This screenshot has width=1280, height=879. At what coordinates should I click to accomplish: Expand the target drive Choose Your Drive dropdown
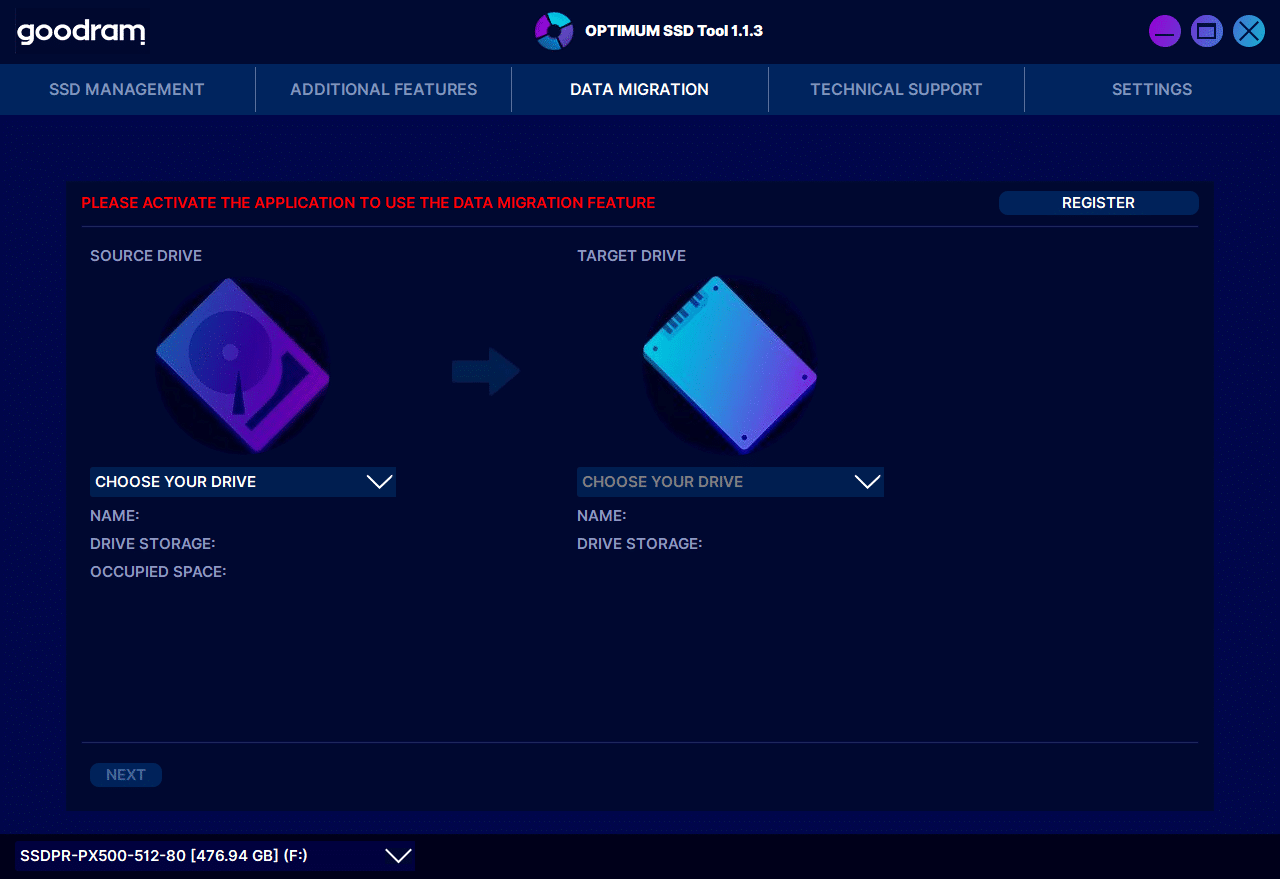click(730, 482)
